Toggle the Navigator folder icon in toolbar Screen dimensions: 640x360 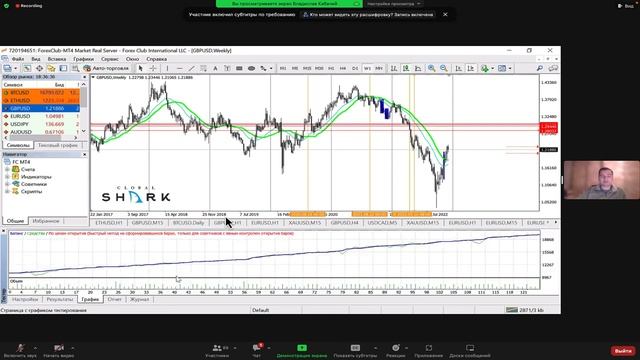point(51,68)
